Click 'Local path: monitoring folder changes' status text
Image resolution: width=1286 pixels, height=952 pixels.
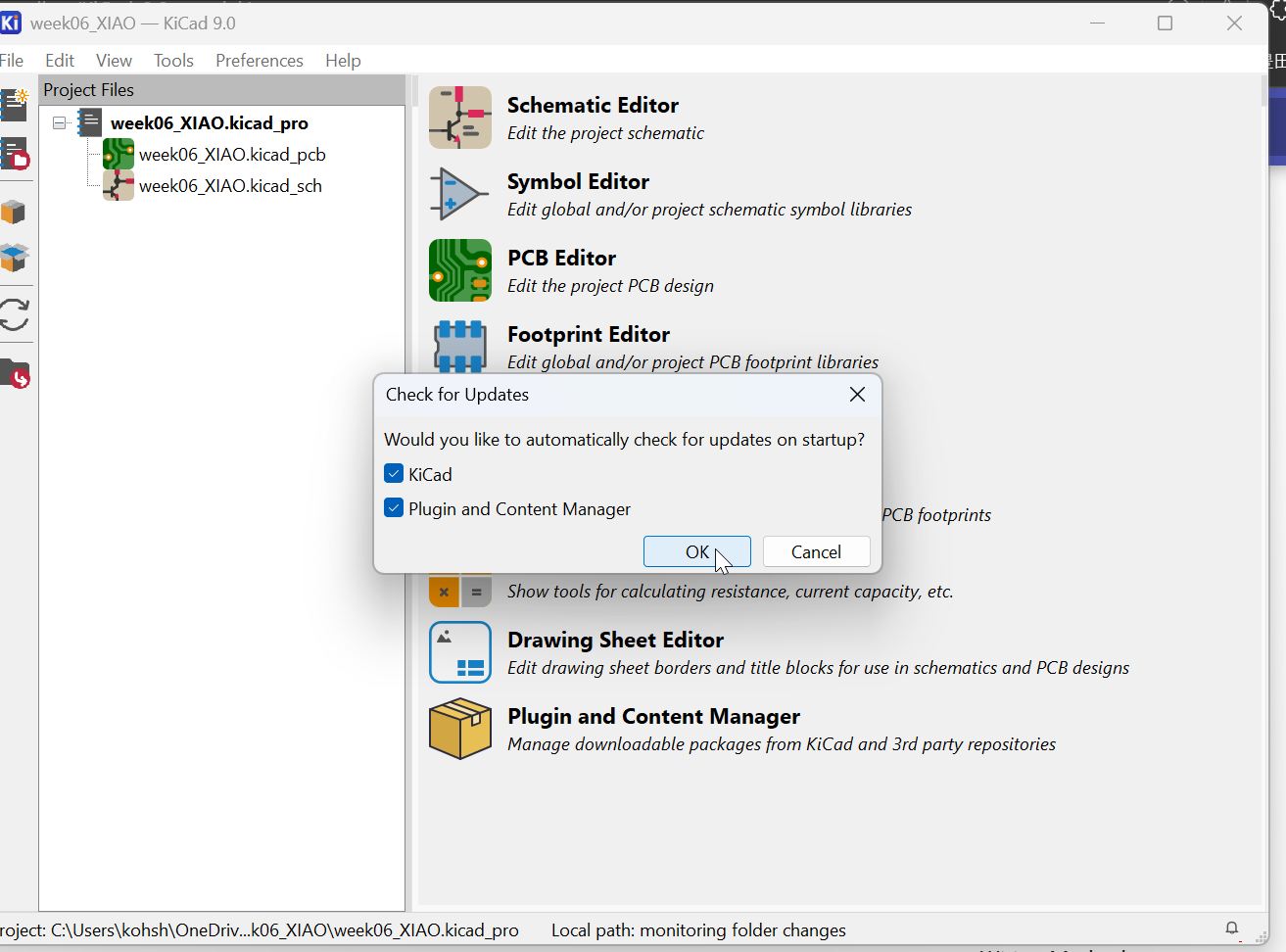[698, 930]
